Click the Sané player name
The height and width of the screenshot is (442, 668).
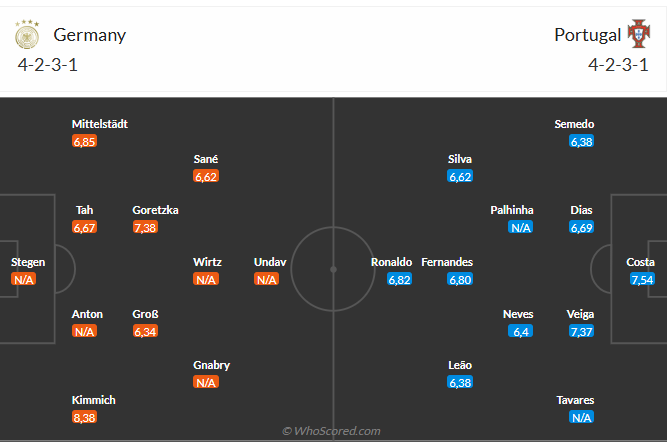pos(206,159)
